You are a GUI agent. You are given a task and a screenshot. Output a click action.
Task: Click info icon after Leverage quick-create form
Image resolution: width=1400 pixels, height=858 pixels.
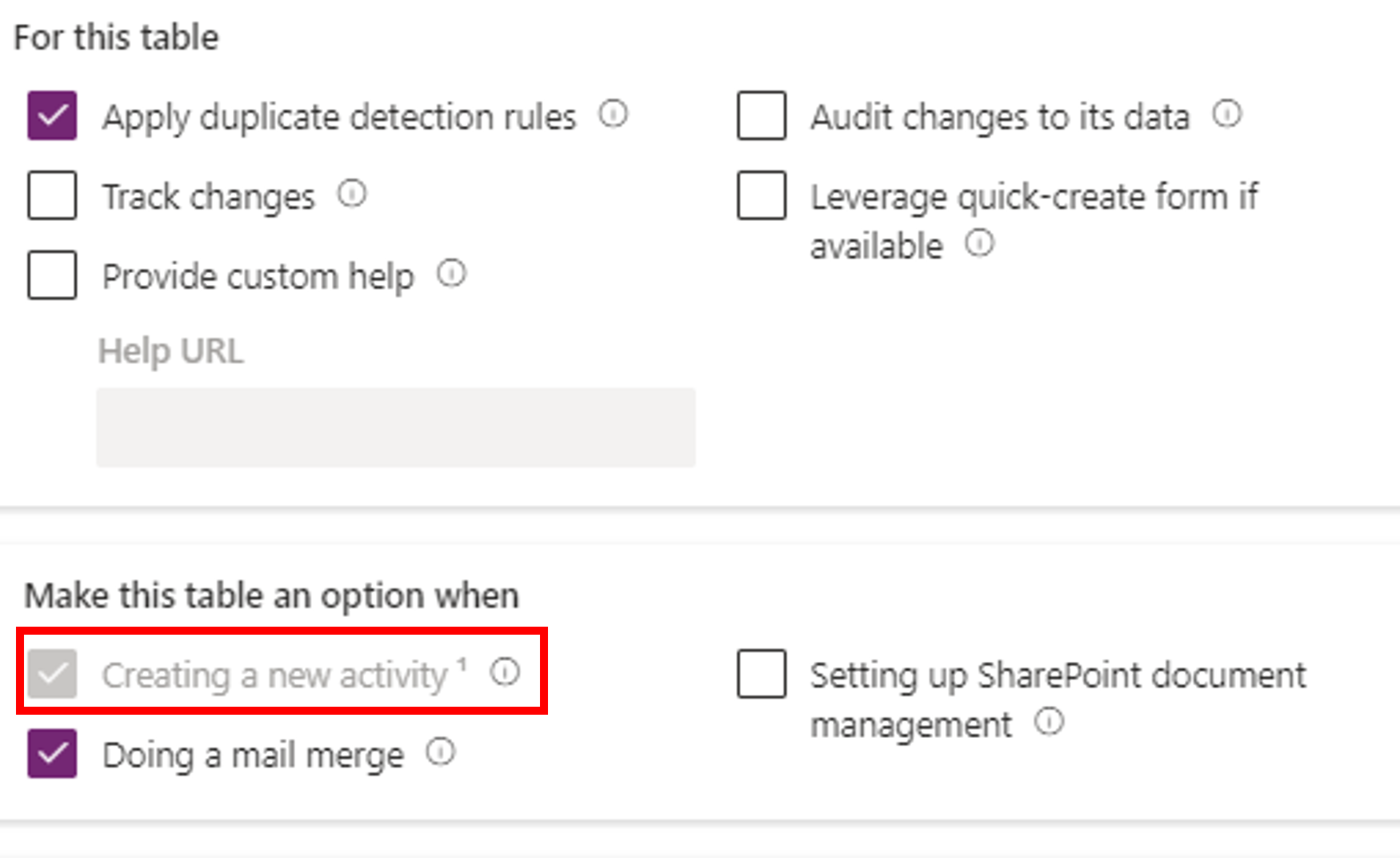[x=979, y=243]
